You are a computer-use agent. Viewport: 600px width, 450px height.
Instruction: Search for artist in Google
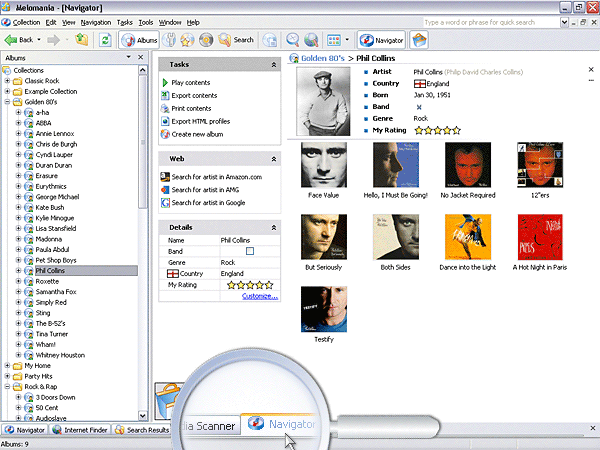(x=207, y=203)
